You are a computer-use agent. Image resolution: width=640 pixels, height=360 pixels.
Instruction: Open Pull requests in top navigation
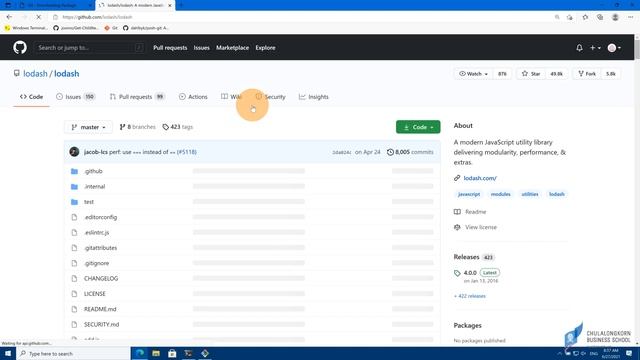(170, 48)
